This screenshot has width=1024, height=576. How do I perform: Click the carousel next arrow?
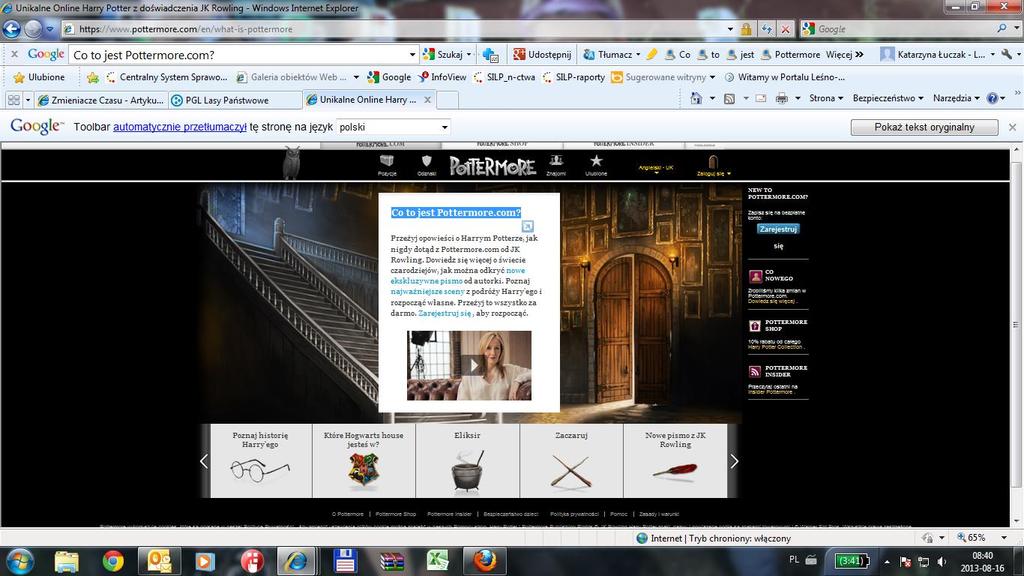pos(734,461)
